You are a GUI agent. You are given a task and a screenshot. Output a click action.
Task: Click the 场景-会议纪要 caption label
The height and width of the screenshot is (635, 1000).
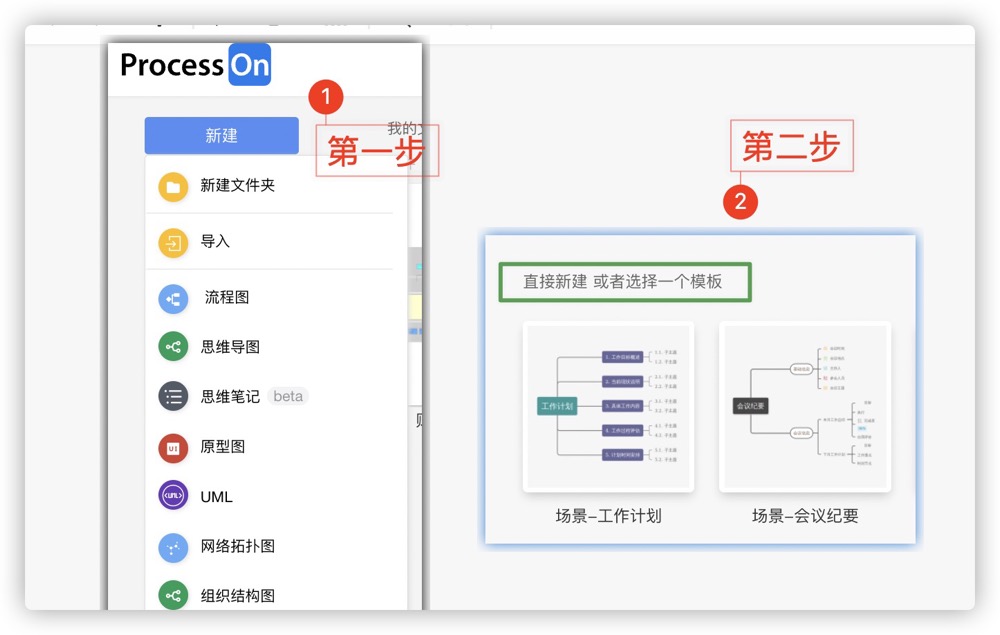point(805,516)
